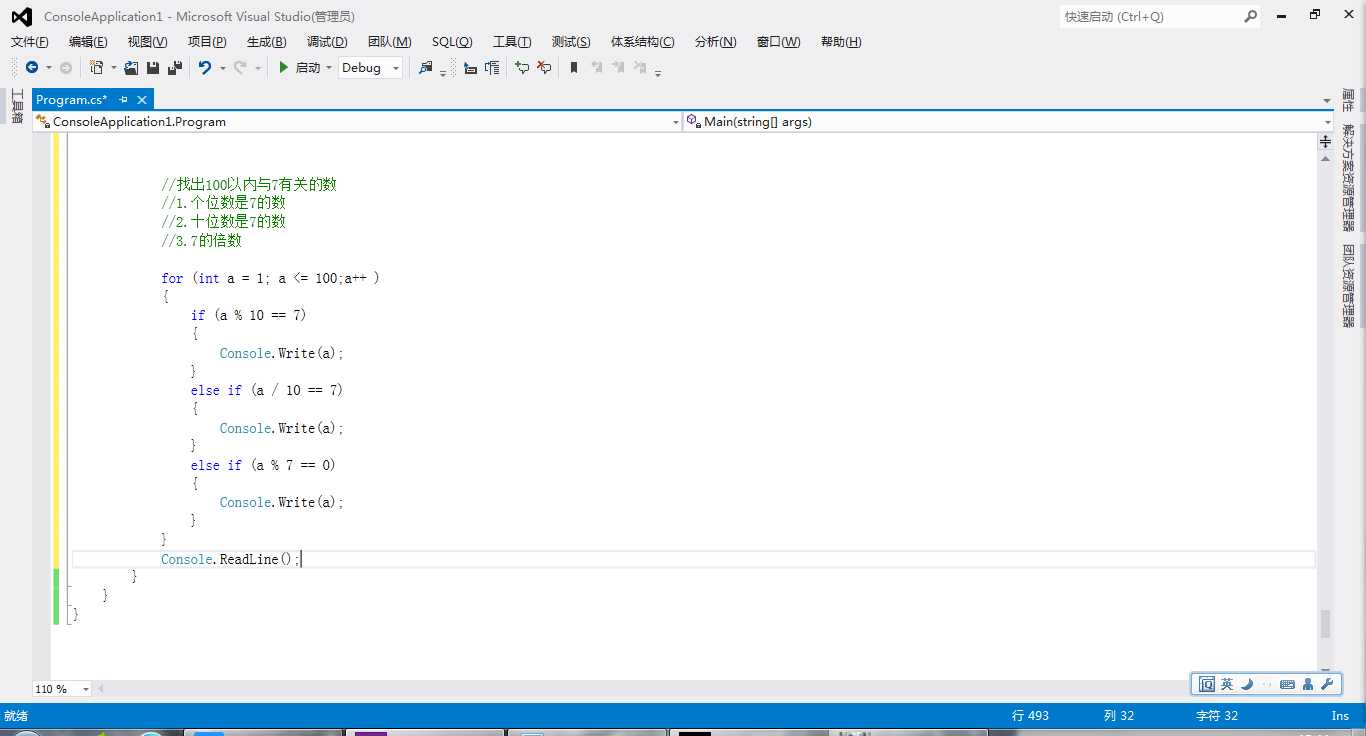Image resolution: width=1366 pixels, height=736 pixels.
Task: Comment out the selected lines icon
Action: pyautogui.click(x=522, y=68)
